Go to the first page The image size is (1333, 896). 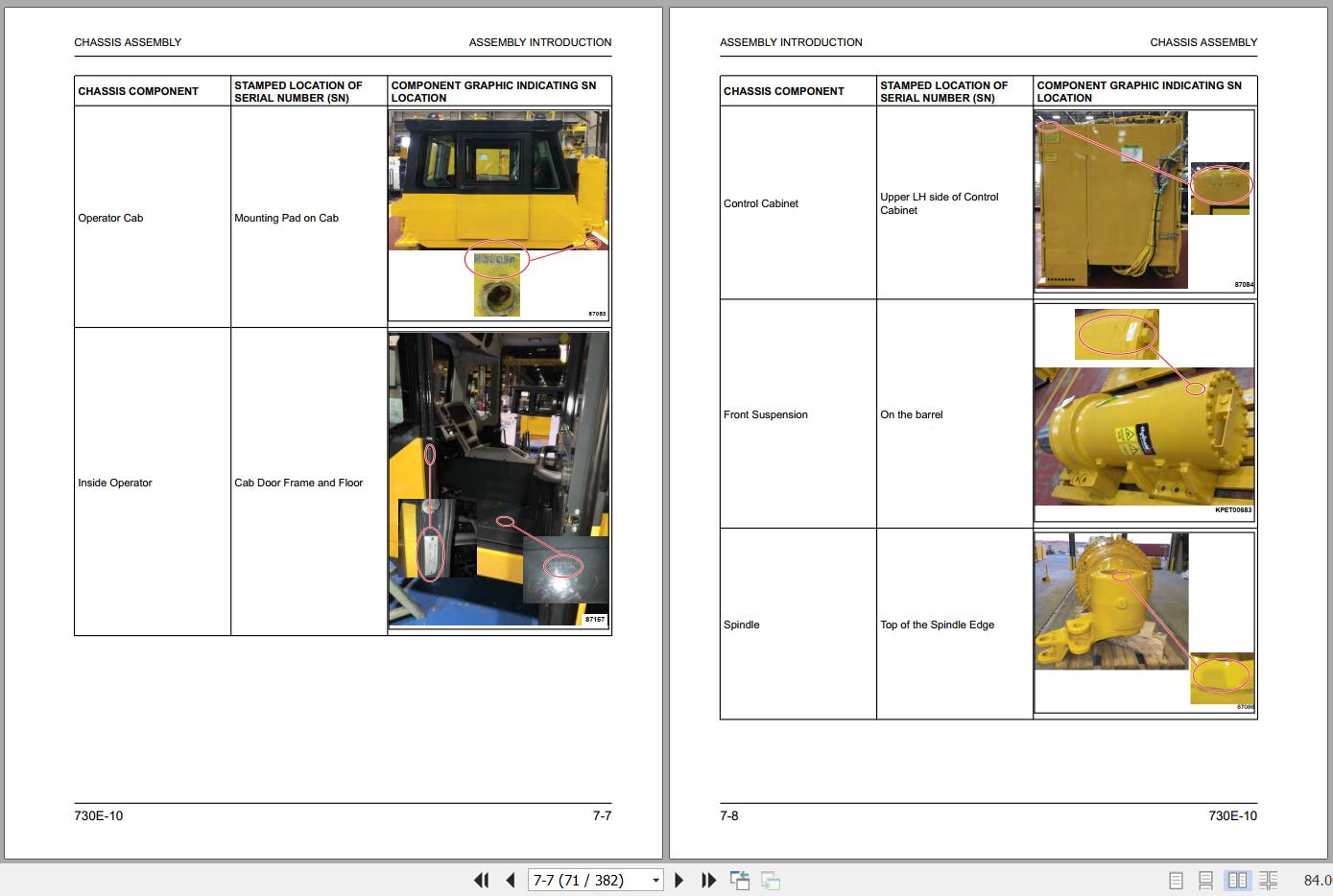pos(482,880)
